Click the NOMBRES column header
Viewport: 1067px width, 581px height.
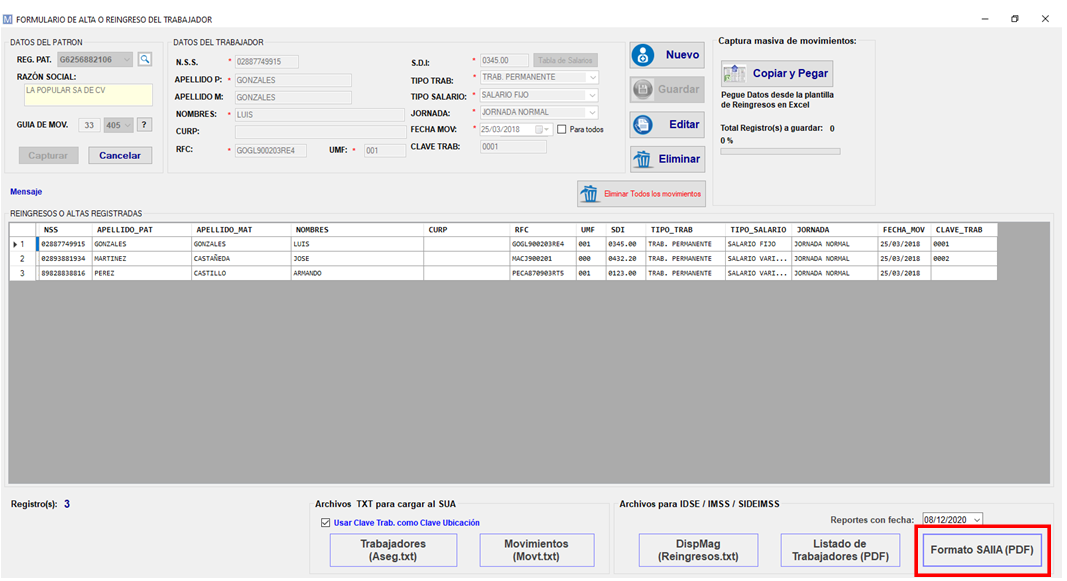tap(357, 230)
